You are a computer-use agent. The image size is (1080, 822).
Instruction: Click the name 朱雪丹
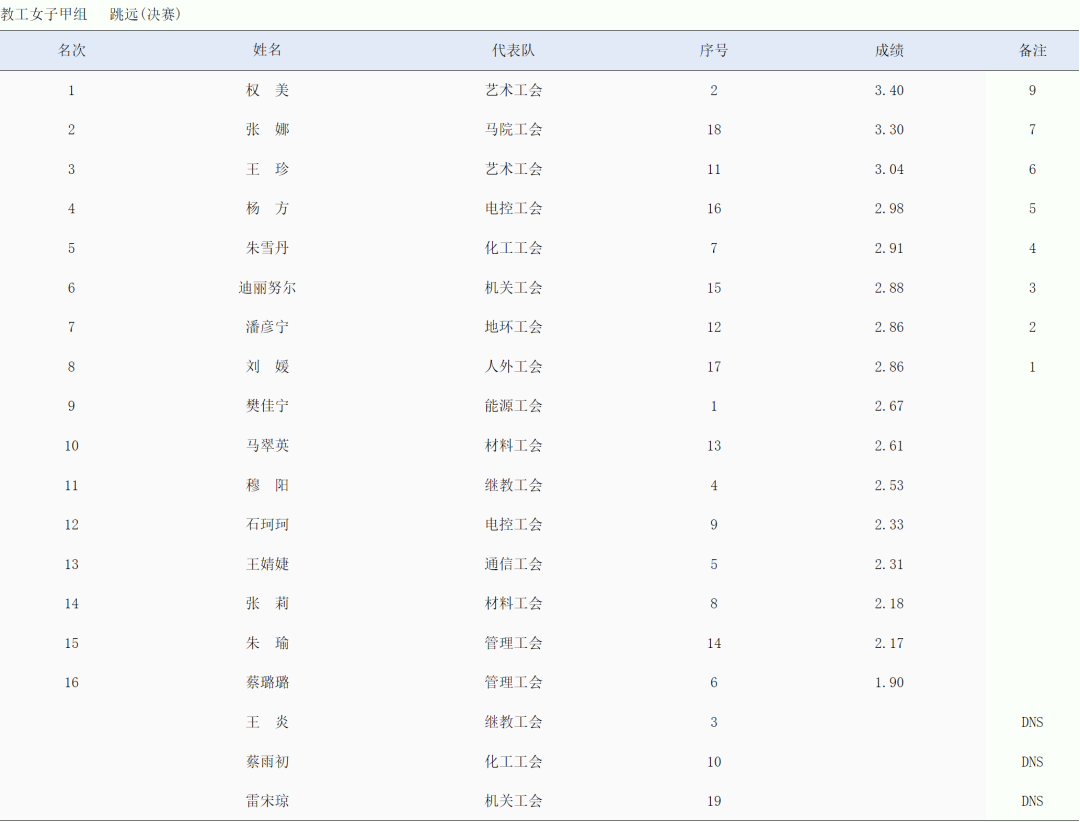coord(267,248)
